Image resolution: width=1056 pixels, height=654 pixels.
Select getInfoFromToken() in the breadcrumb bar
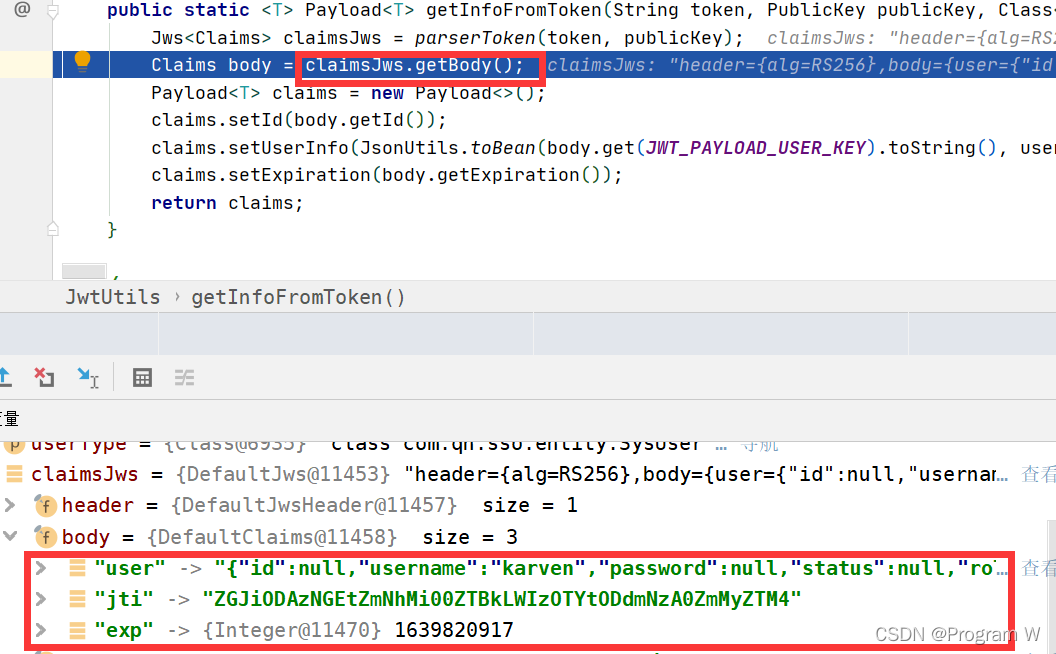click(298, 297)
